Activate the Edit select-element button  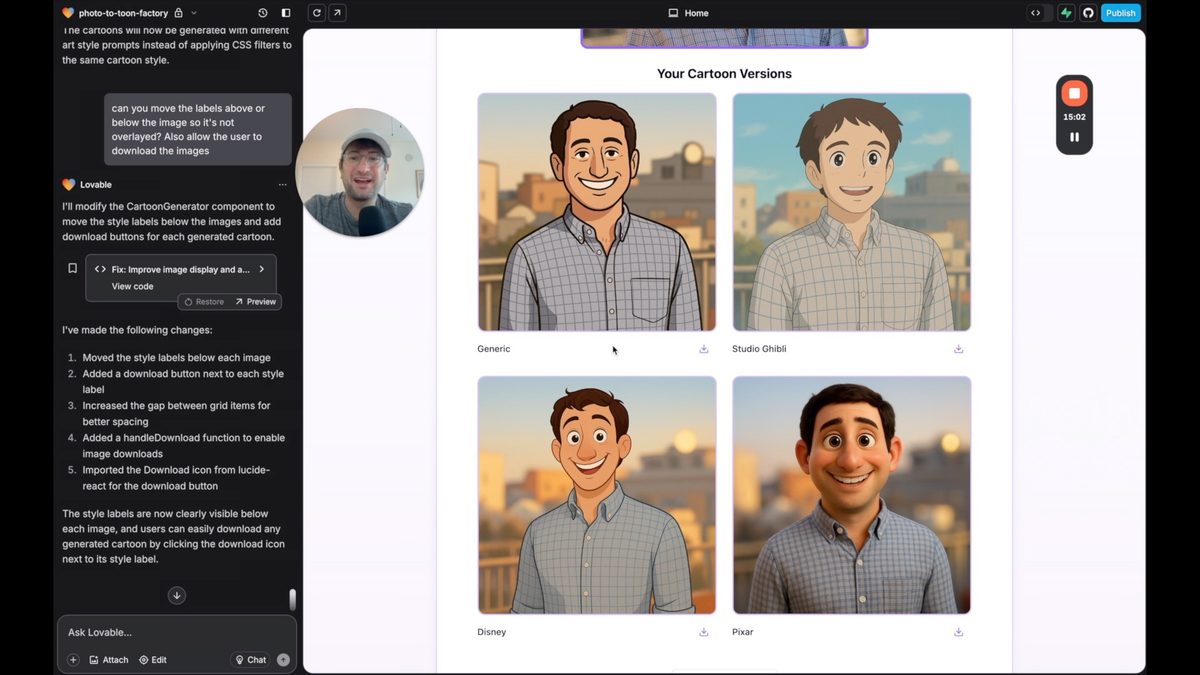coord(153,660)
